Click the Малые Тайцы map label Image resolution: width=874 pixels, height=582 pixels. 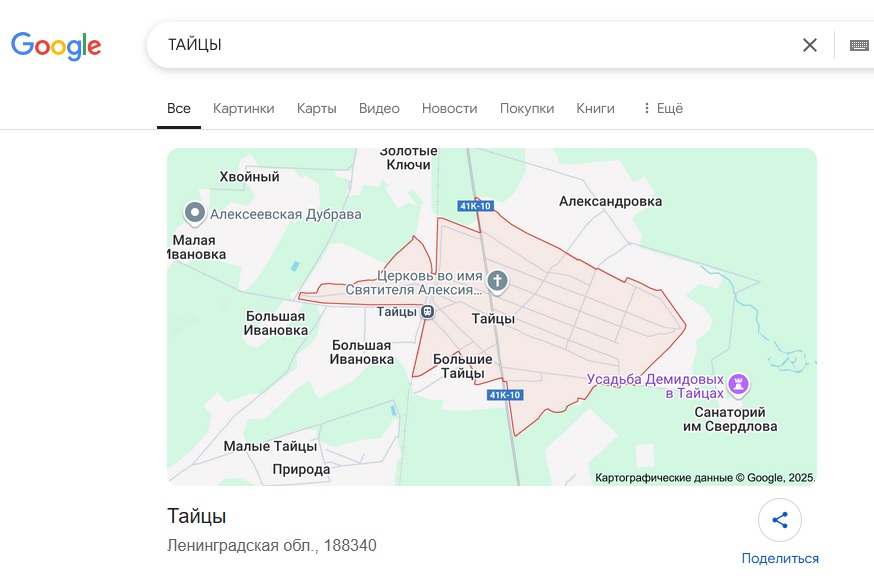[270, 446]
